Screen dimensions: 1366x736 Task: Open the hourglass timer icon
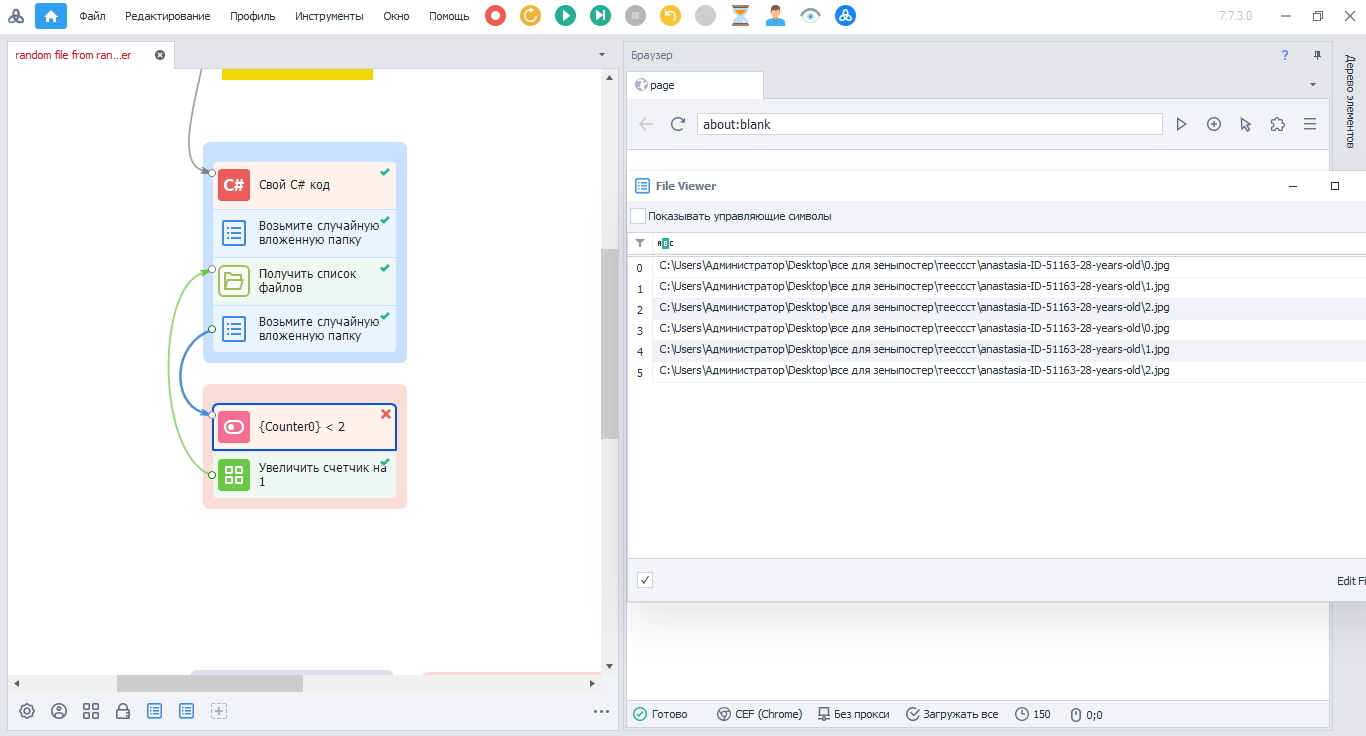click(740, 15)
